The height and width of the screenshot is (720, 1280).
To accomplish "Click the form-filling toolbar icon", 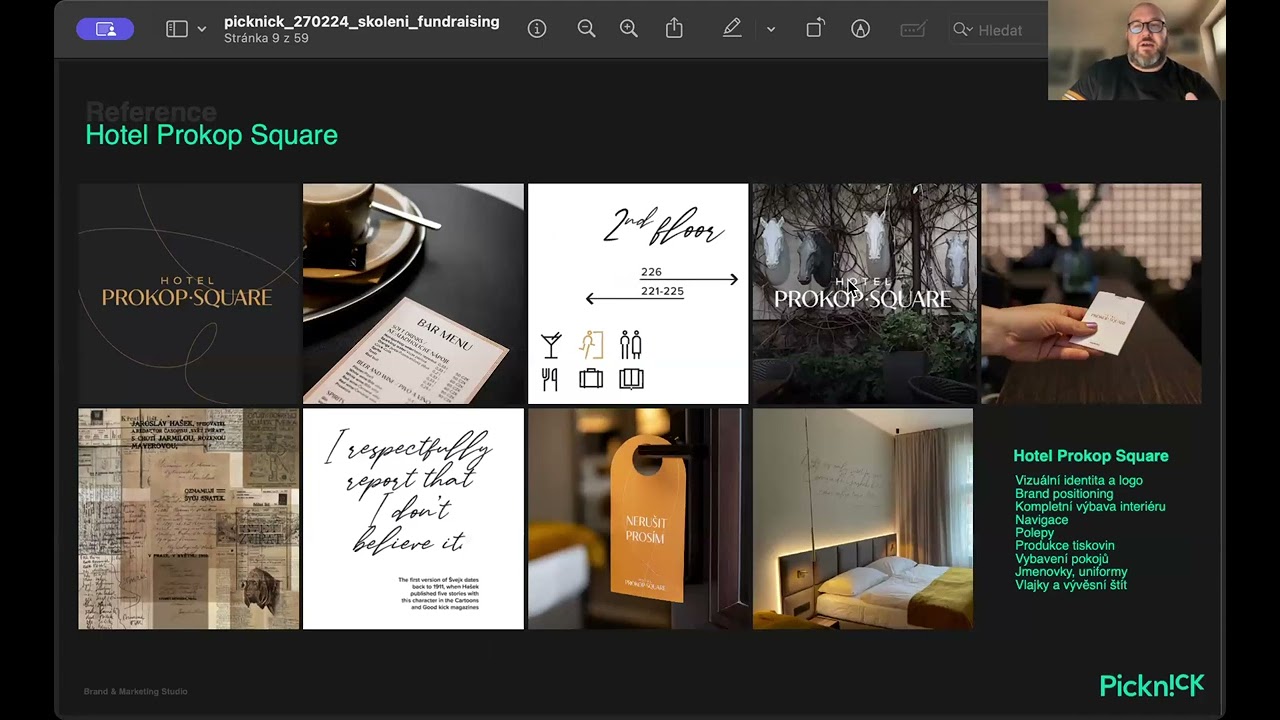I will click(913, 30).
